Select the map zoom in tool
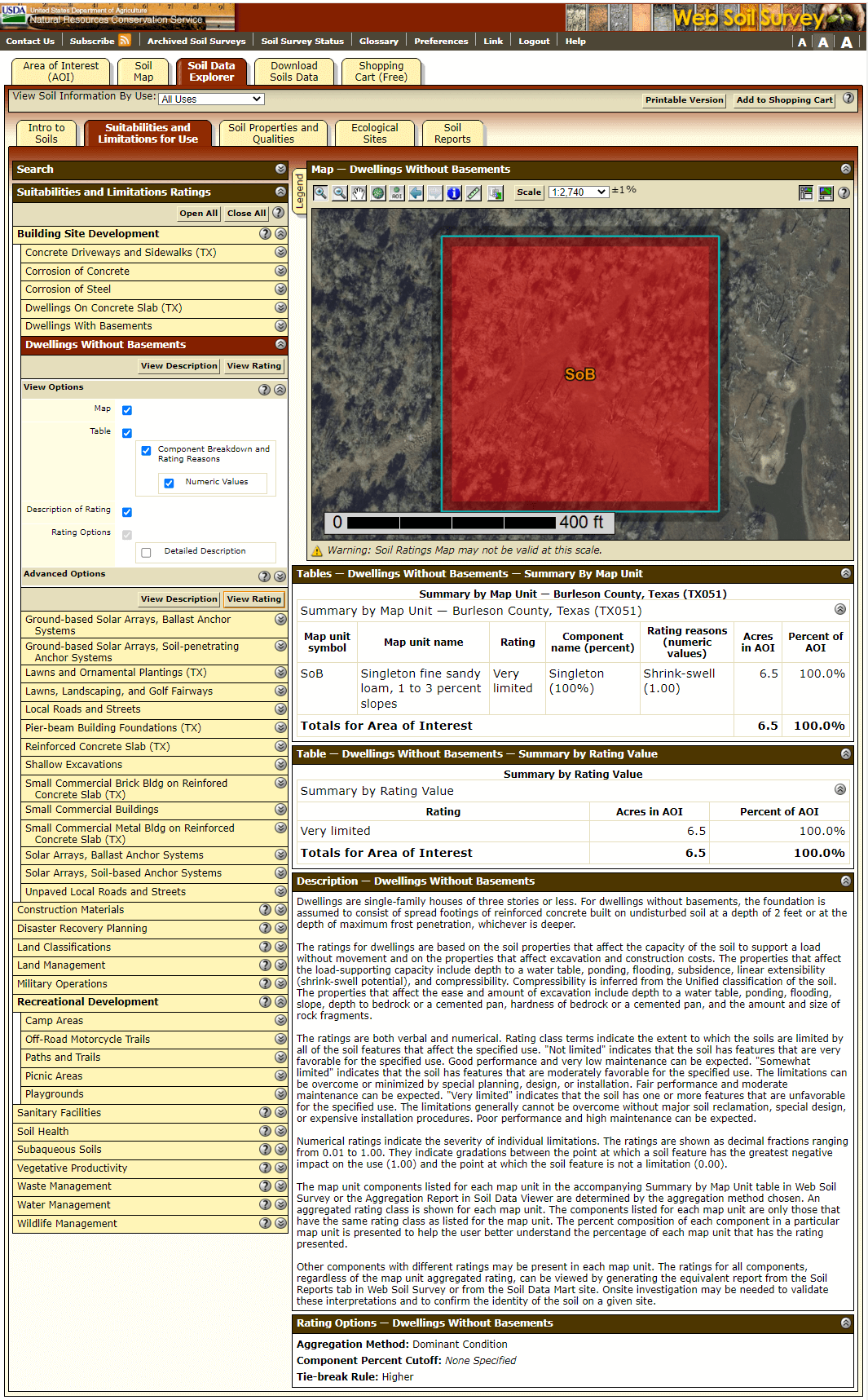 click(320, 193)
